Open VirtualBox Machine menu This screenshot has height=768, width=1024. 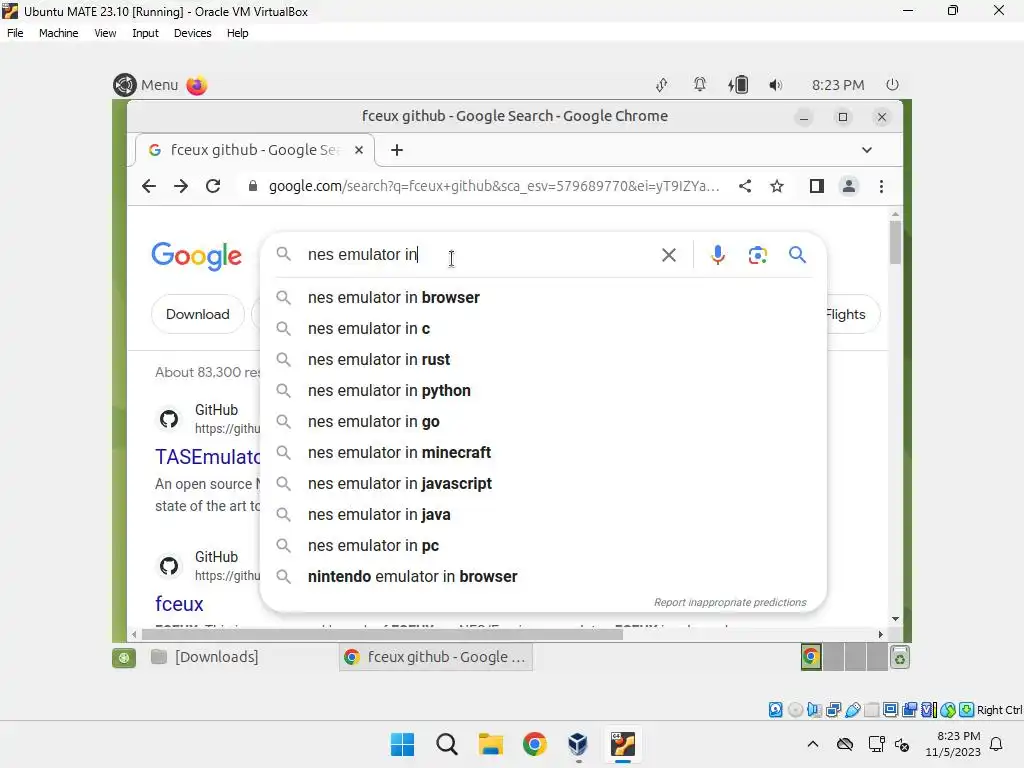pos(59,33)
